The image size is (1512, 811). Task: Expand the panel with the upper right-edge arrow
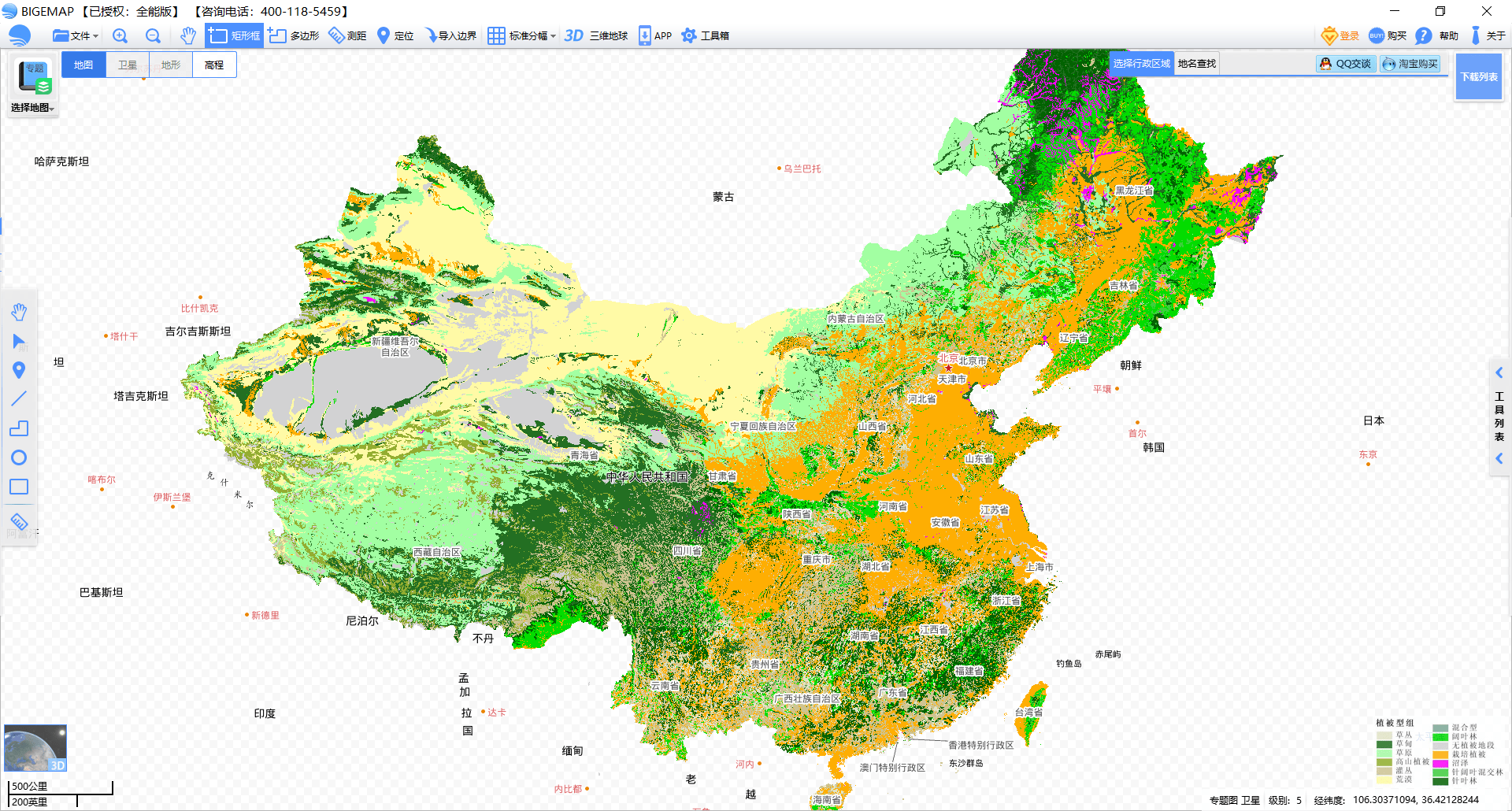pos(1499,372)
